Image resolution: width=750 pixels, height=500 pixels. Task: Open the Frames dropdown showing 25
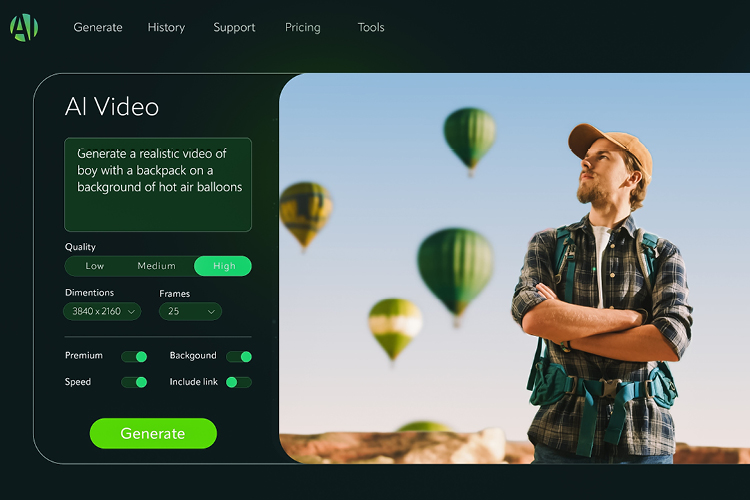click(190, 312)
